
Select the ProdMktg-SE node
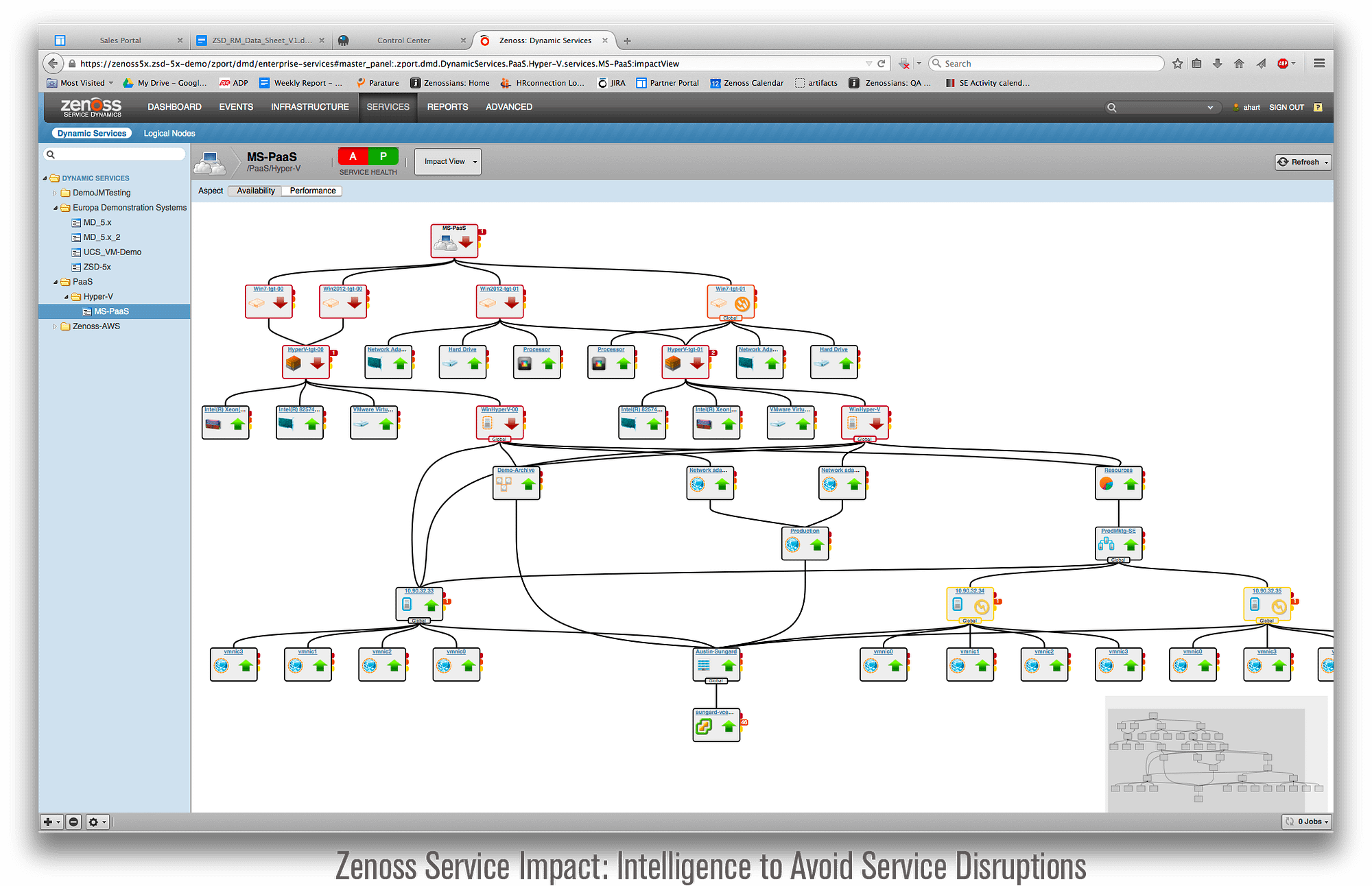click(x=1119, y=543)
